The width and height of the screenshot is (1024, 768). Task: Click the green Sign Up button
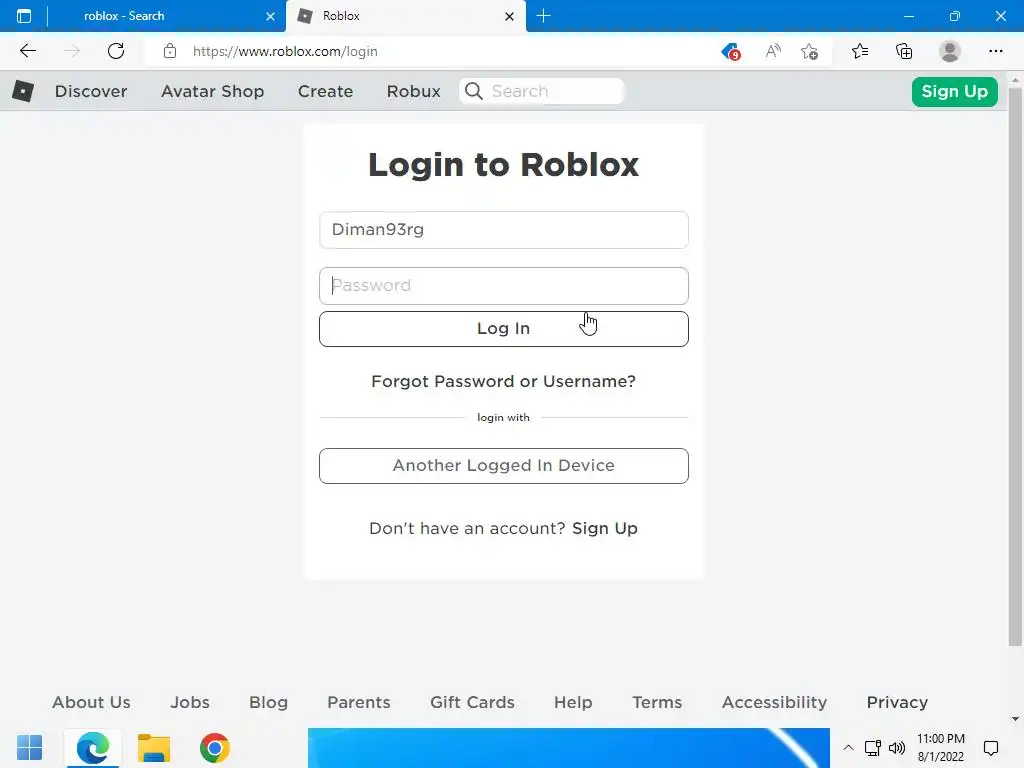[x=954, y=91]
